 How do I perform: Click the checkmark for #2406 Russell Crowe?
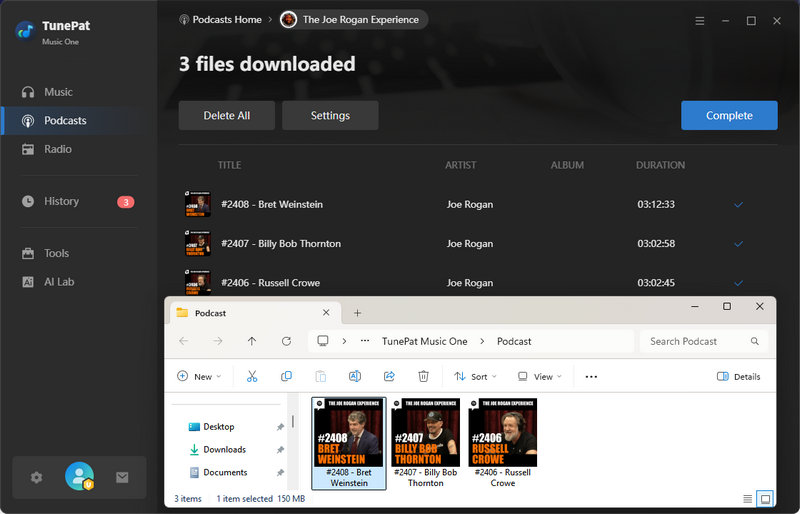(738, 283)
